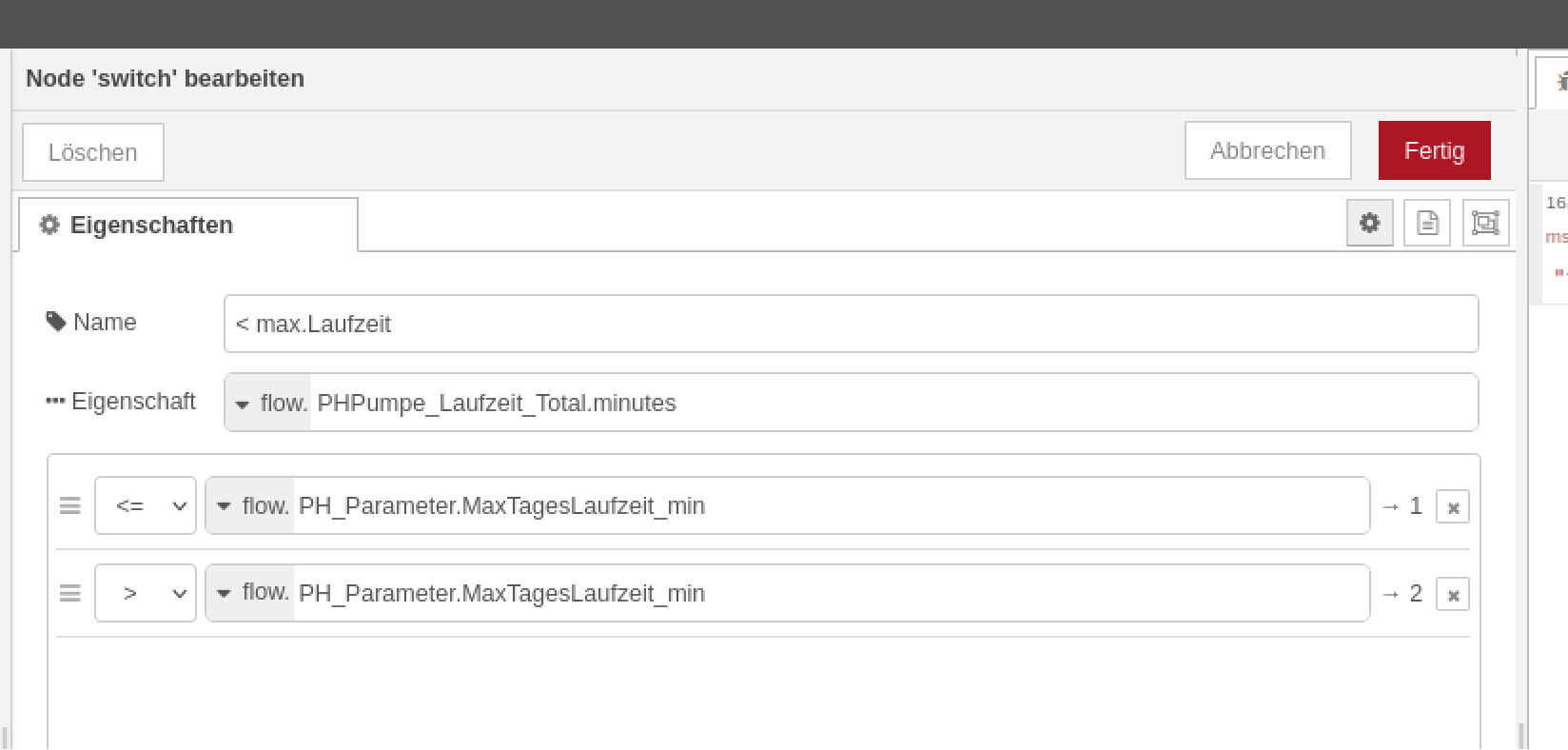
Task: Change second rule flow type selector
Action: [x=250, y=593]
